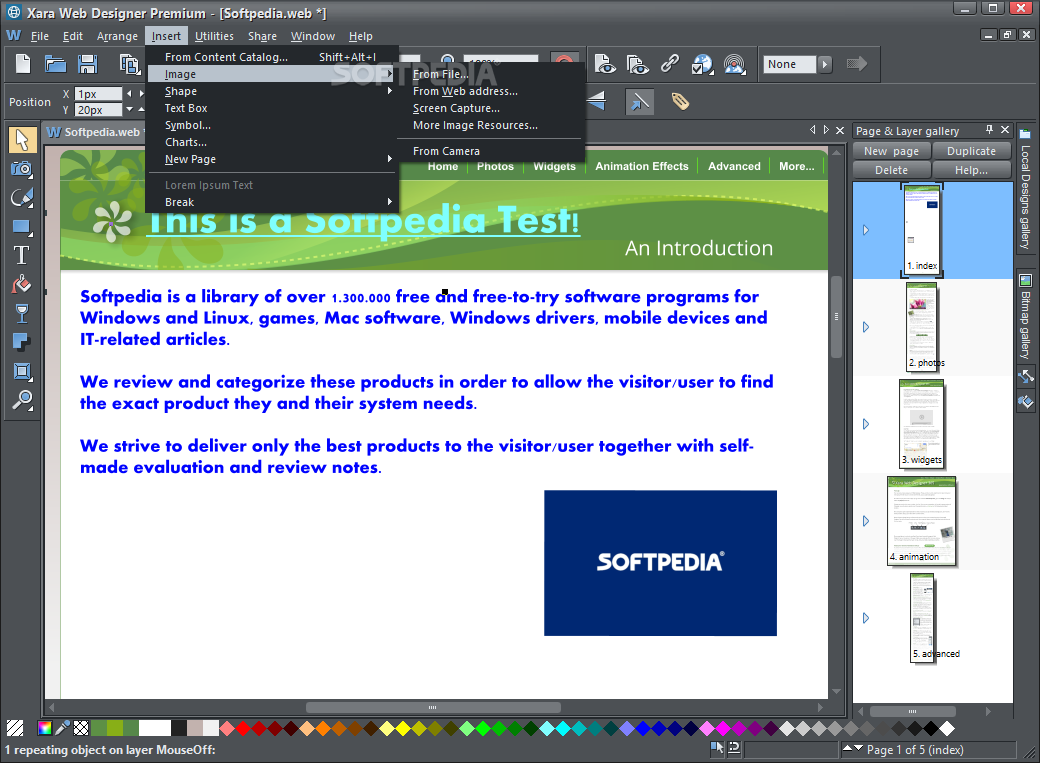Select the Fill tool
Image resolution: width=1040 pixels, height=763 pixels.
[22, 285]
